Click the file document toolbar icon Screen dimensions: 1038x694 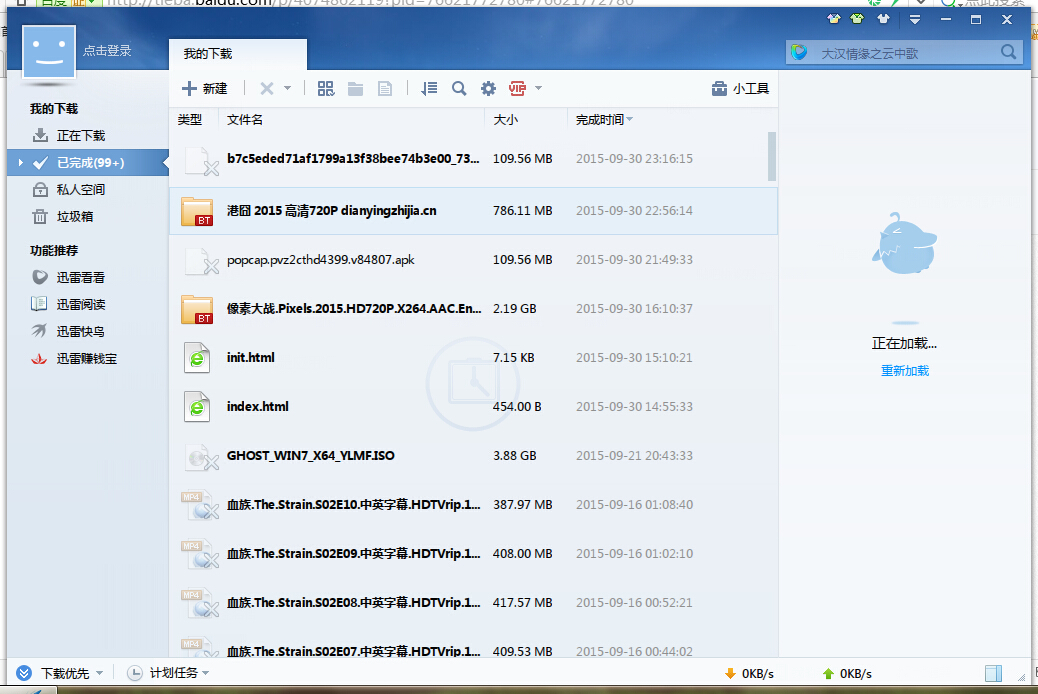pos(385,88)
